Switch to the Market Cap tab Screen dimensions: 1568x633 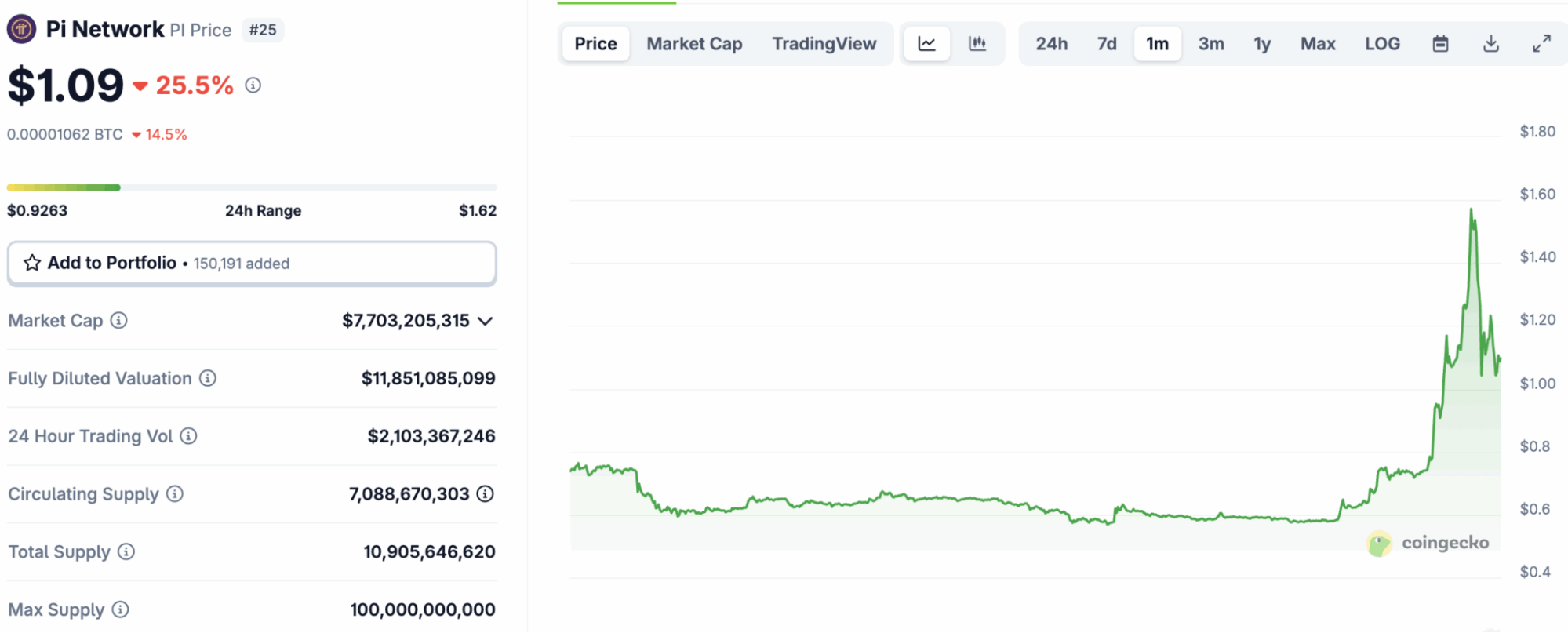pos(694,44)
